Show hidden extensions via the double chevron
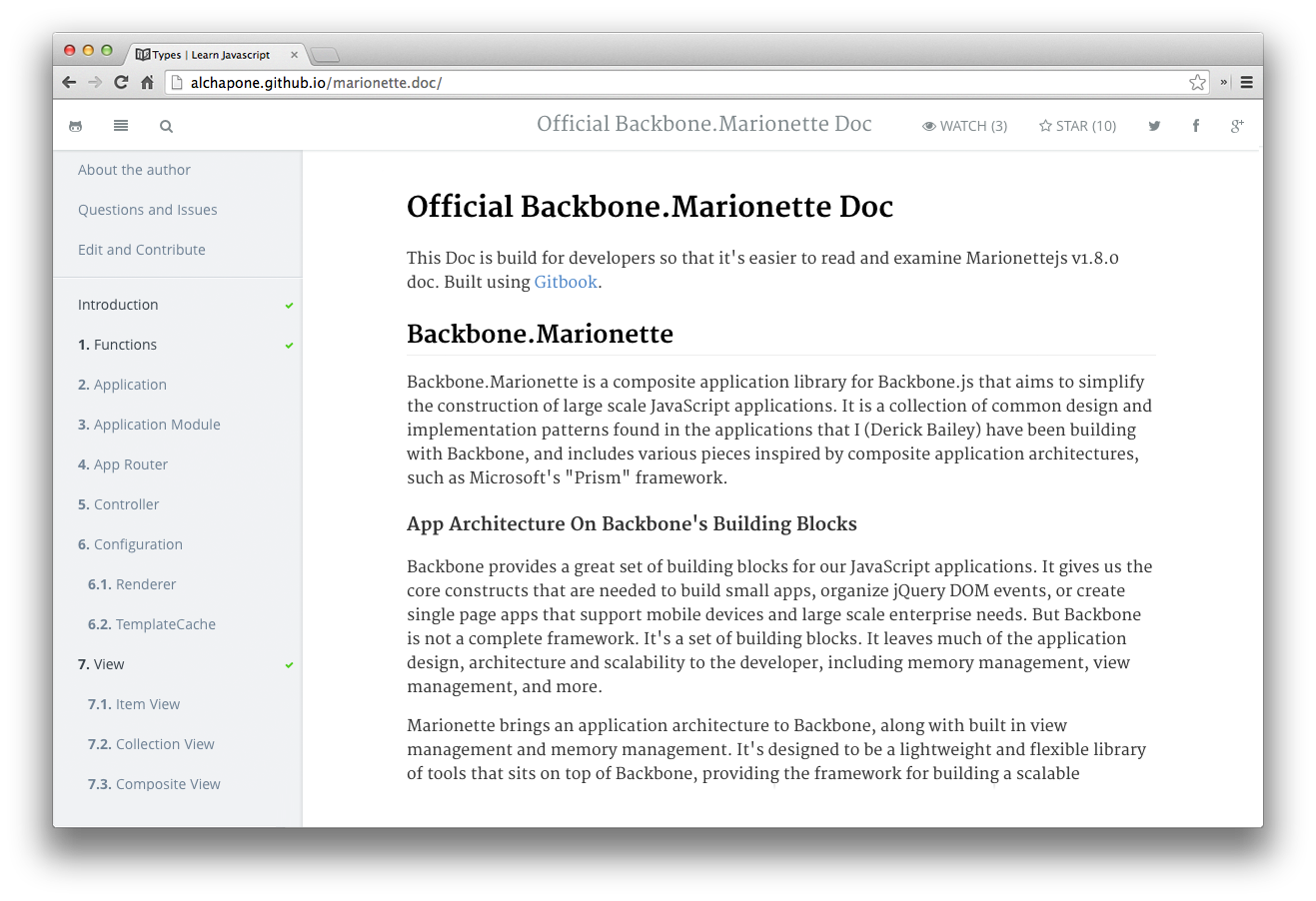The height and width of the screenshot is (901, 1316). (1223, 82)
